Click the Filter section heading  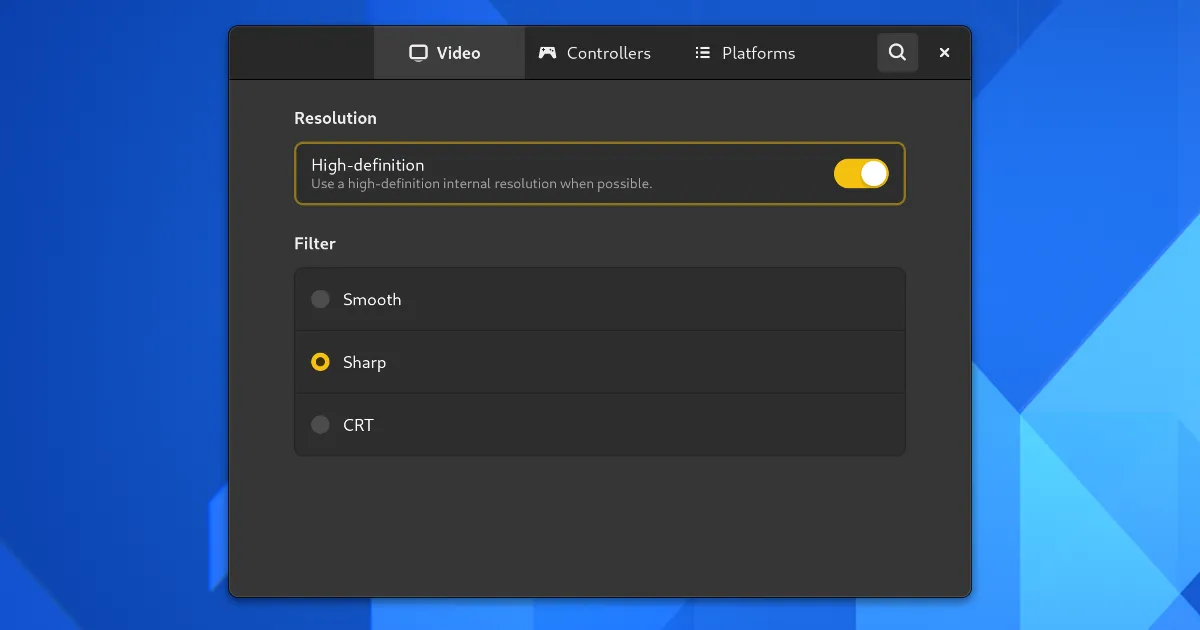pyautogui.click(x=314, y=244)
